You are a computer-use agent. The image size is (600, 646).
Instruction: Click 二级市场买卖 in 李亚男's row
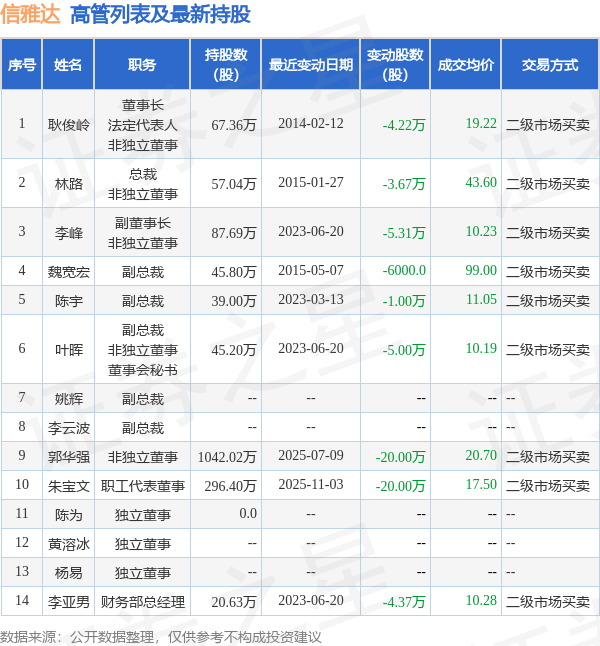point(548,602)
